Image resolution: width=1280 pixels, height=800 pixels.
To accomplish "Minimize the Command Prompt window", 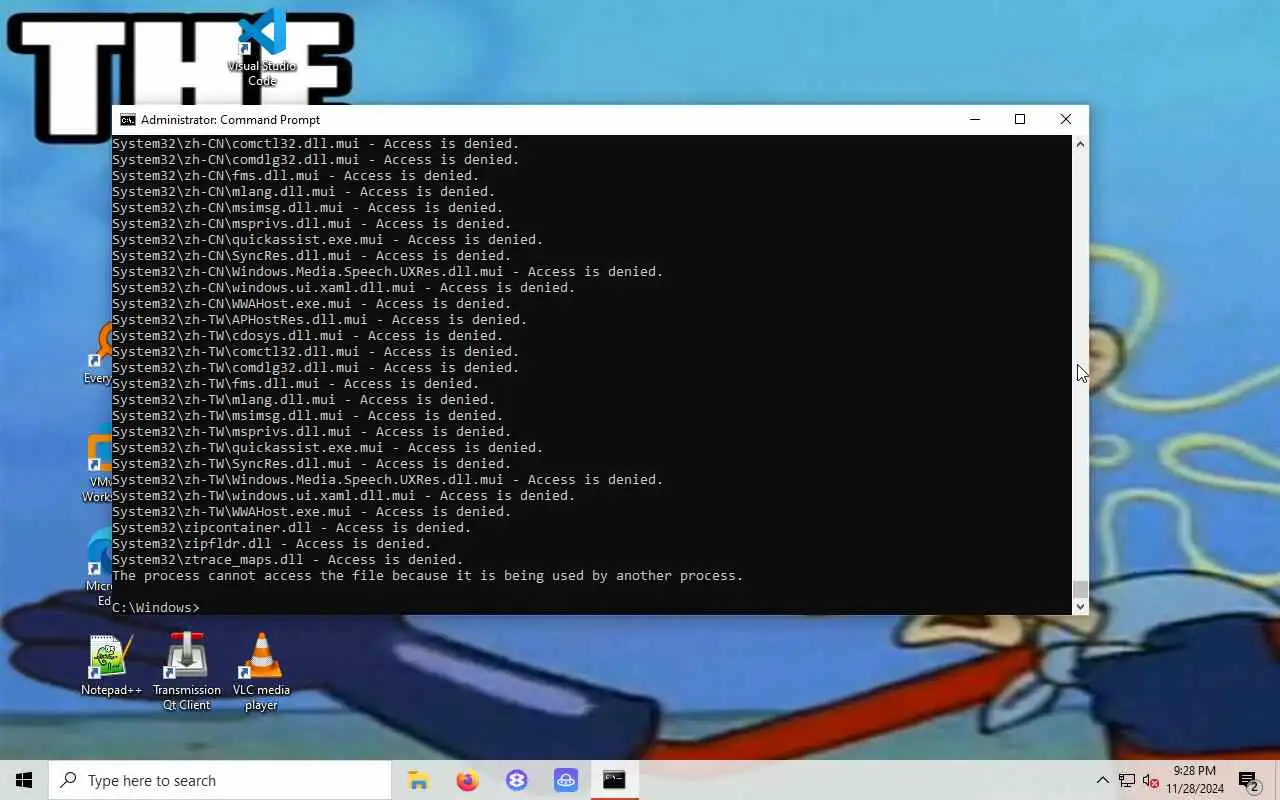I will tap(974, 119).
